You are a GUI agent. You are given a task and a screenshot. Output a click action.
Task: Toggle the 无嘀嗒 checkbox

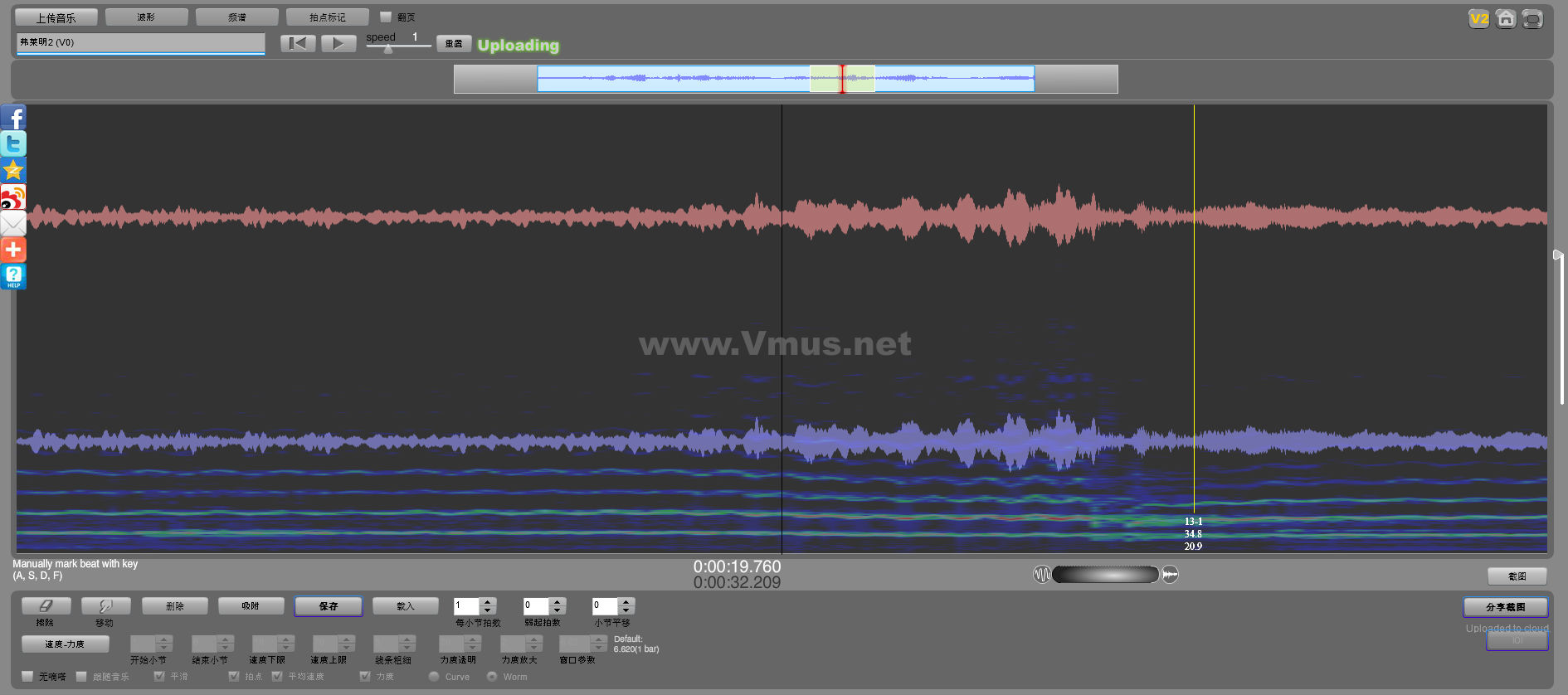click(x=28, y=677)
